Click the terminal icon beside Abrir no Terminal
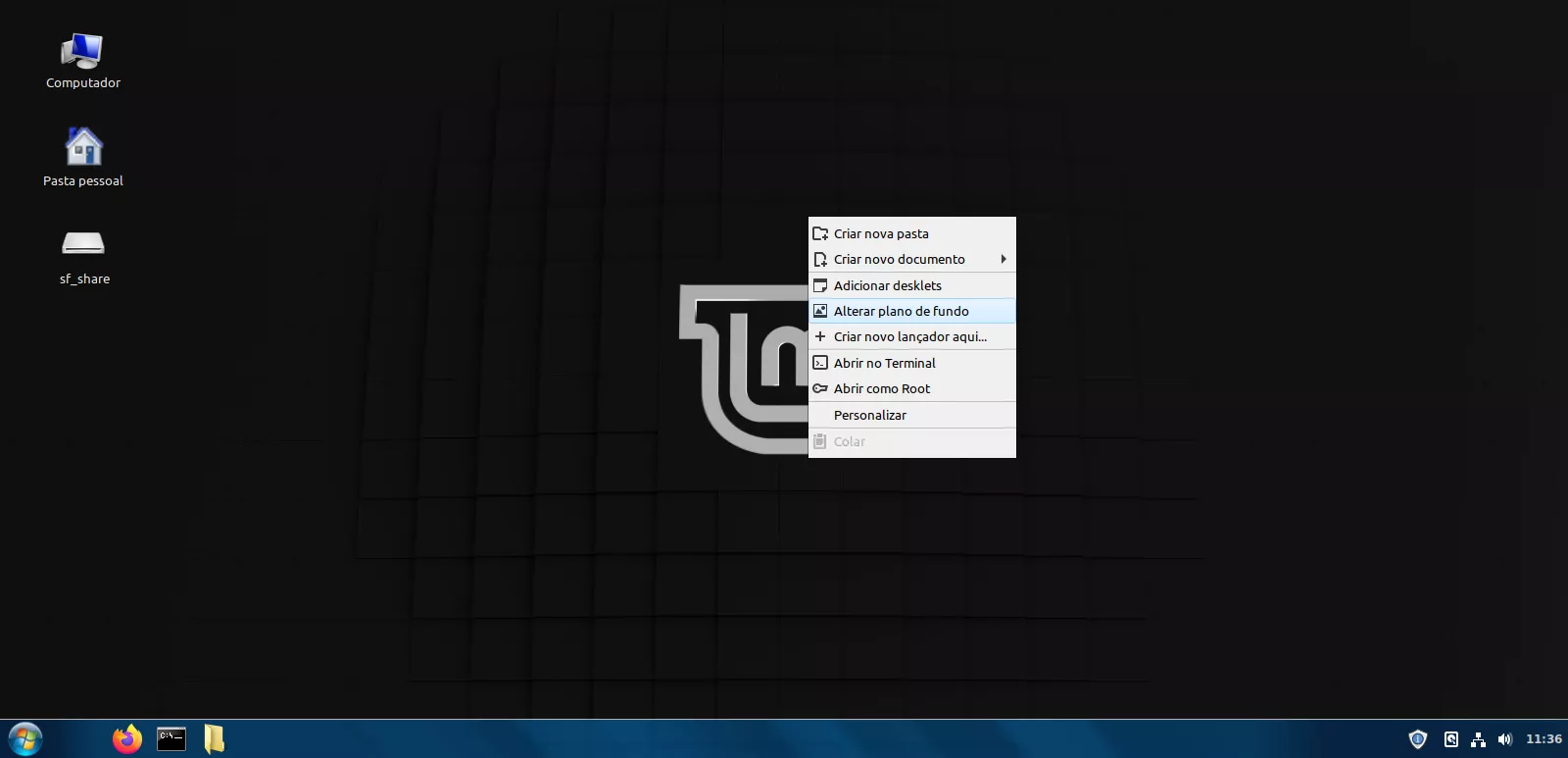The image size is (1568, 758). click(x=820, y=363)
